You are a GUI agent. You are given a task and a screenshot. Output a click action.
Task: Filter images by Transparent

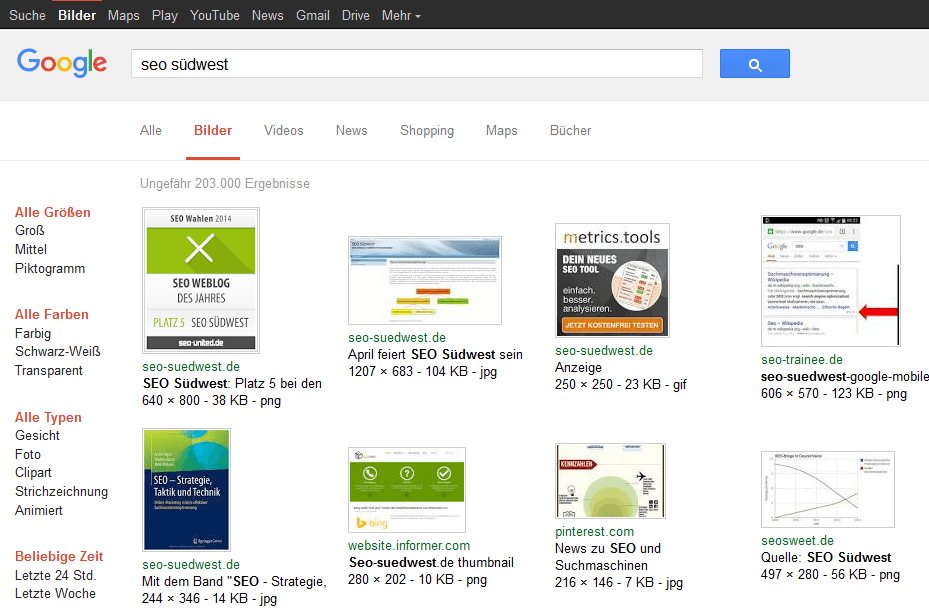pos(49,370)
